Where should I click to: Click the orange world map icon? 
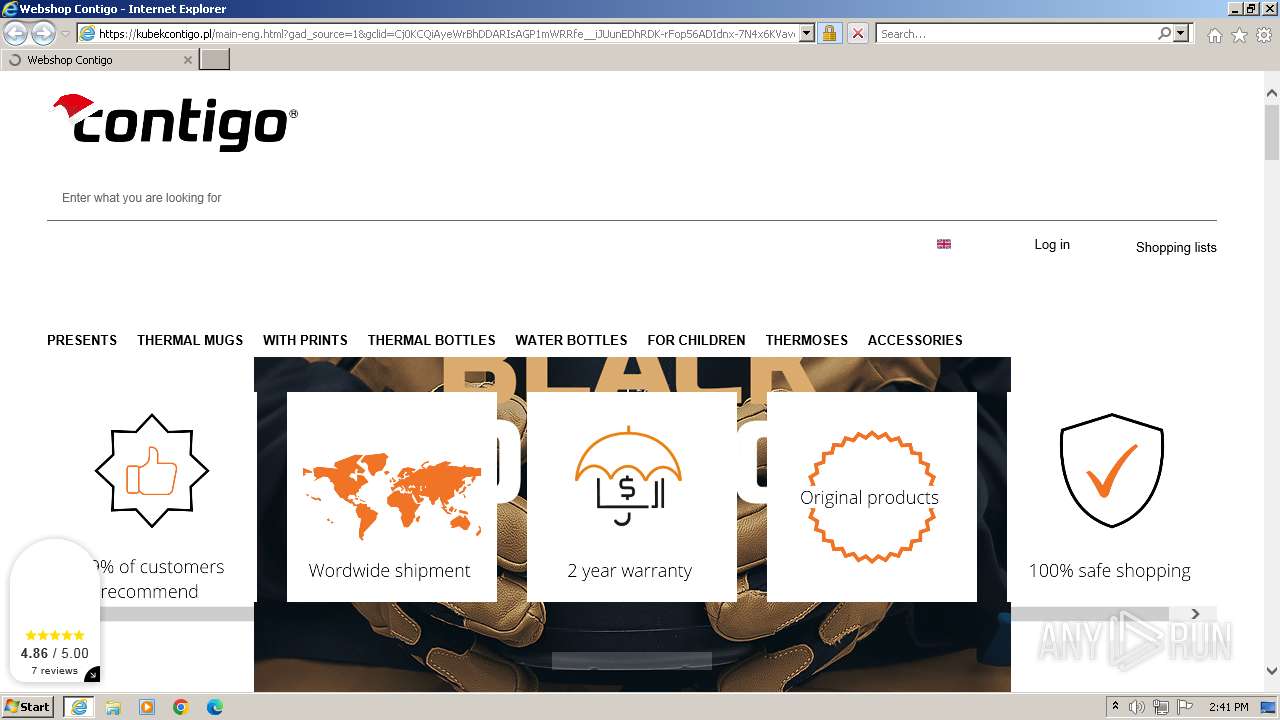click(x=392, y=495)
